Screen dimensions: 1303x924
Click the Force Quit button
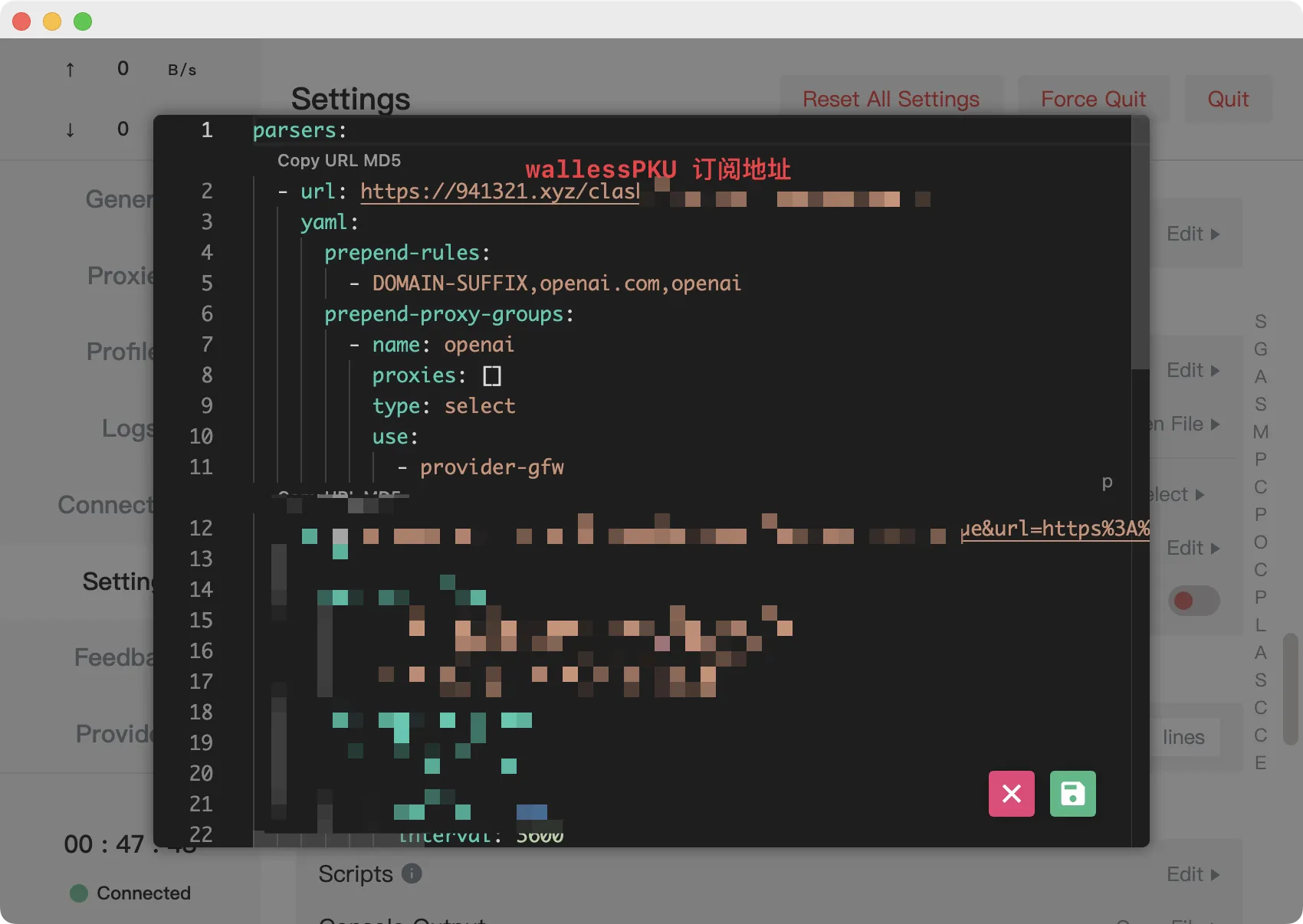pyautogui.click(x=1093, y=99)
